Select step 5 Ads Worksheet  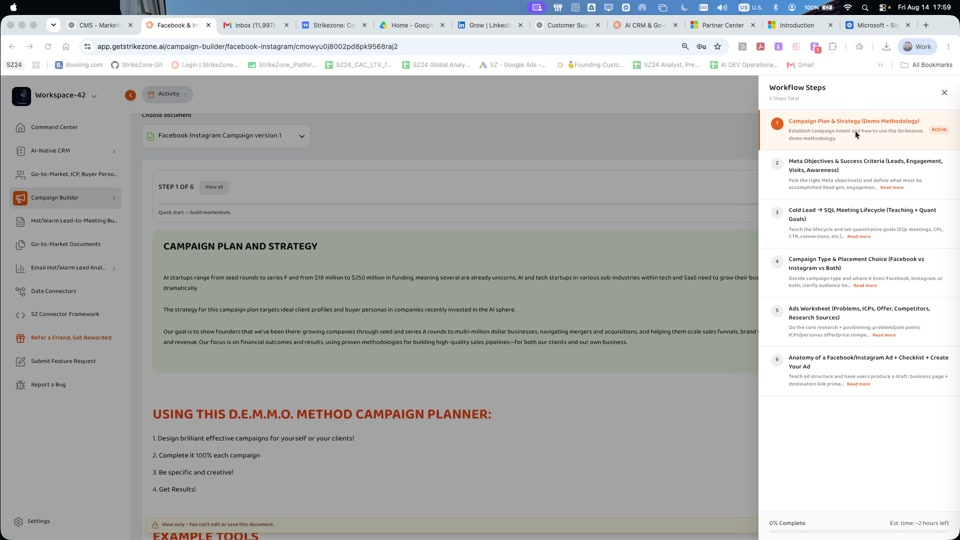859,322
